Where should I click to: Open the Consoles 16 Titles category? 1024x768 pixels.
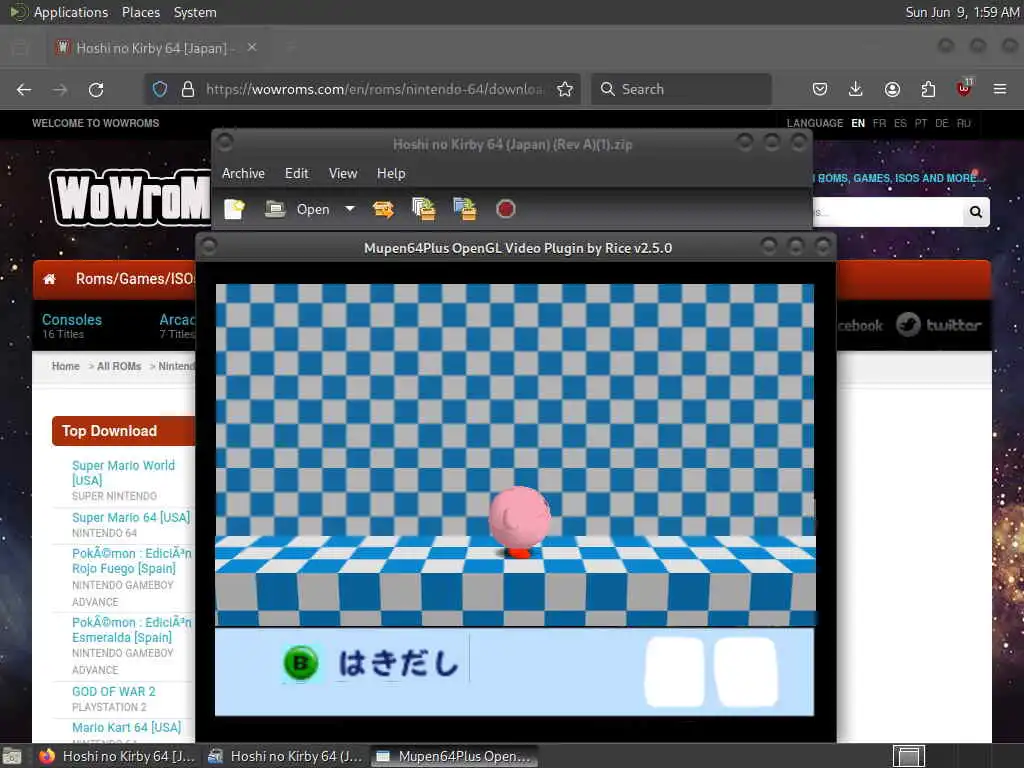click(x=72, y=325)
